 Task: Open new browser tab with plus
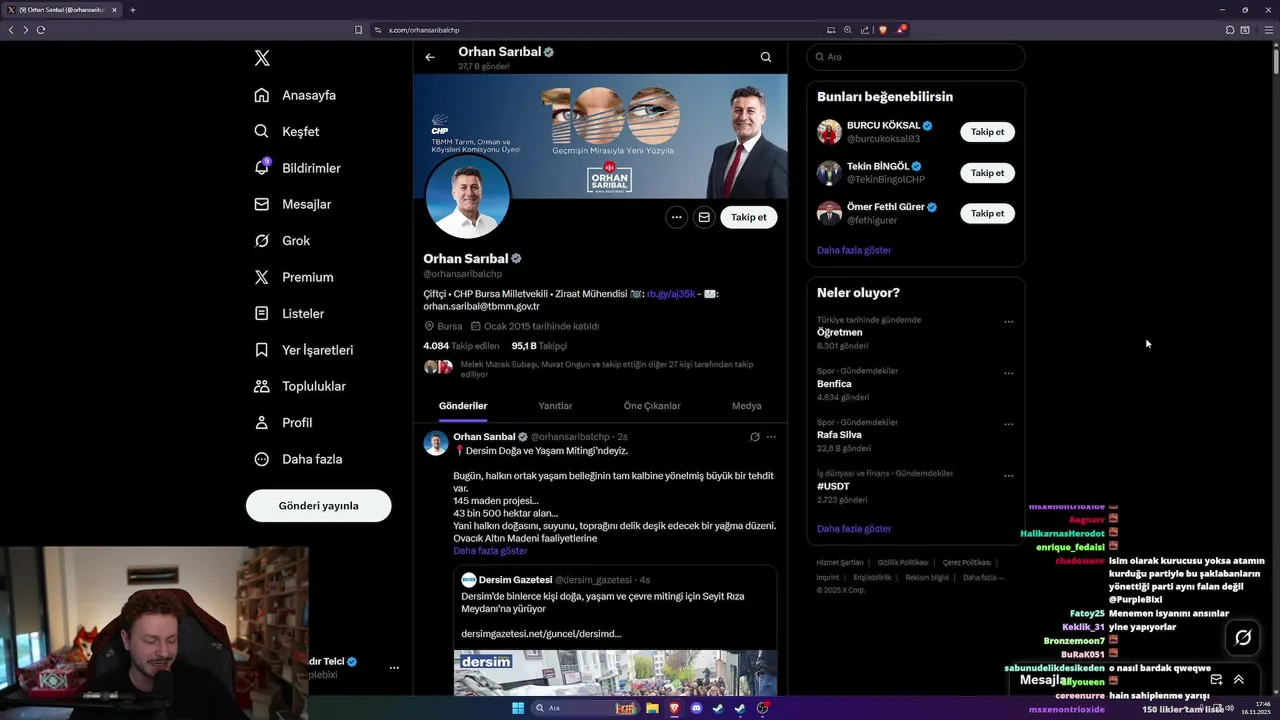132,10
